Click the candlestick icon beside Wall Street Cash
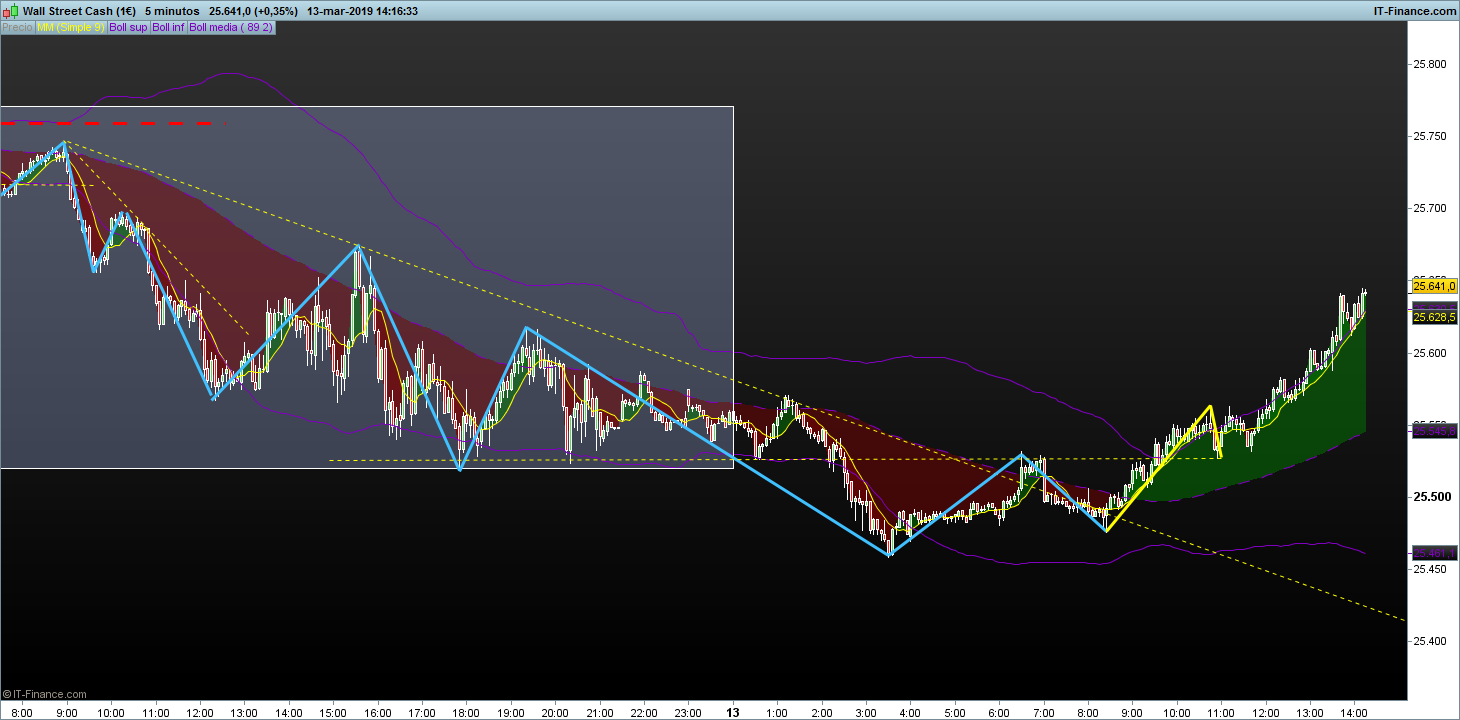The height and width of the screenshot is (720, 1460). (11, 11)
